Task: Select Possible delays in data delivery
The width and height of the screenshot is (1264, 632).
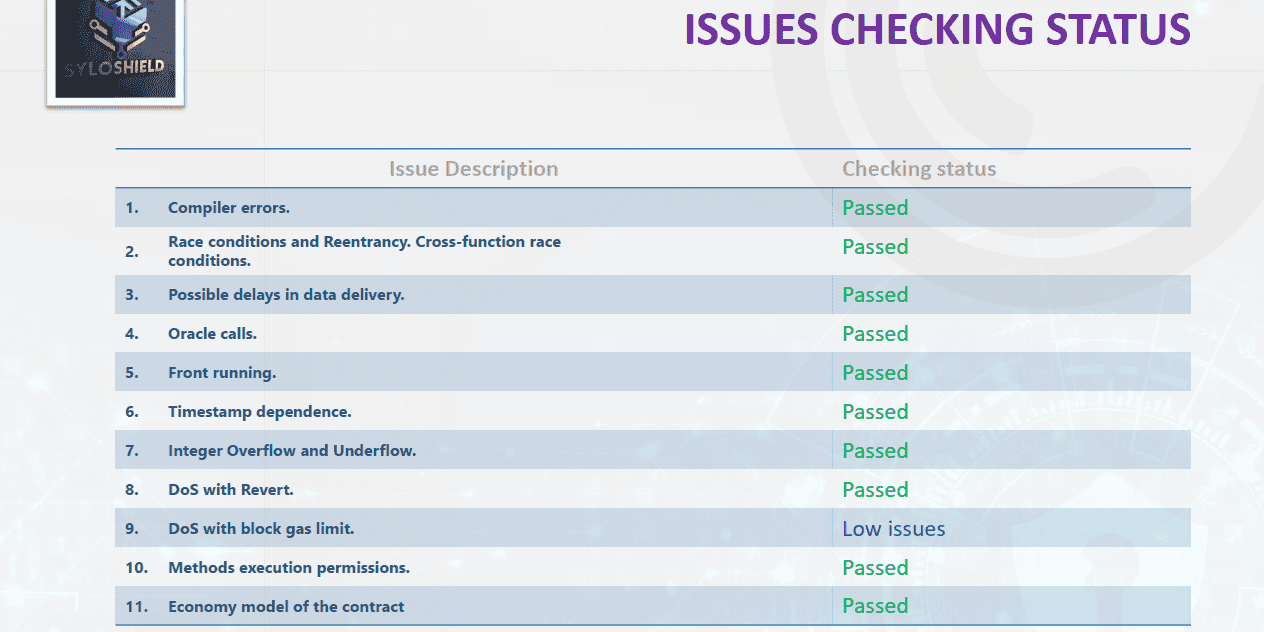Action: (x=653, y=295)
